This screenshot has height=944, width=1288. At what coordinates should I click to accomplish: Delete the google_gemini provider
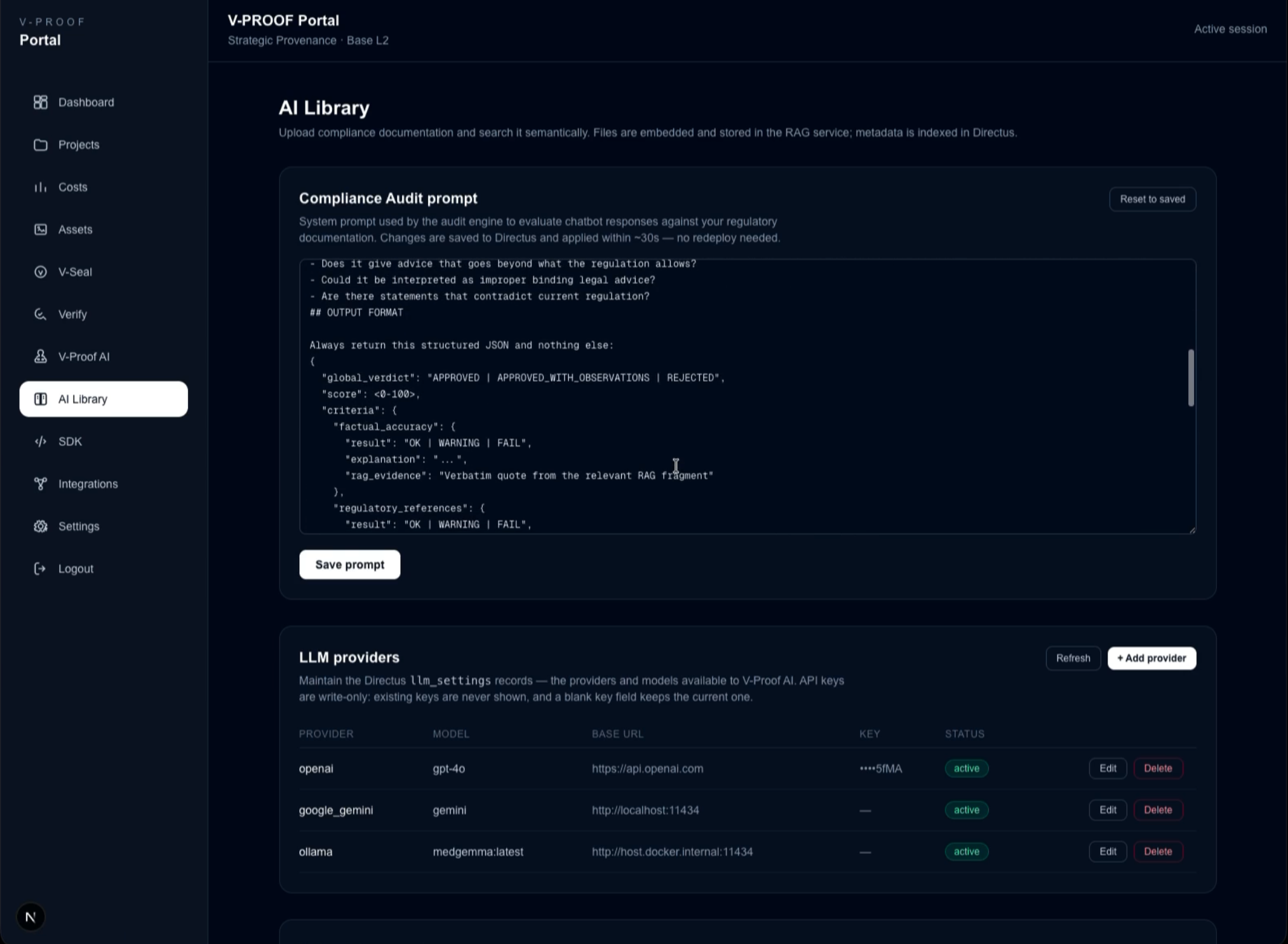click(x=1158, y=810)
